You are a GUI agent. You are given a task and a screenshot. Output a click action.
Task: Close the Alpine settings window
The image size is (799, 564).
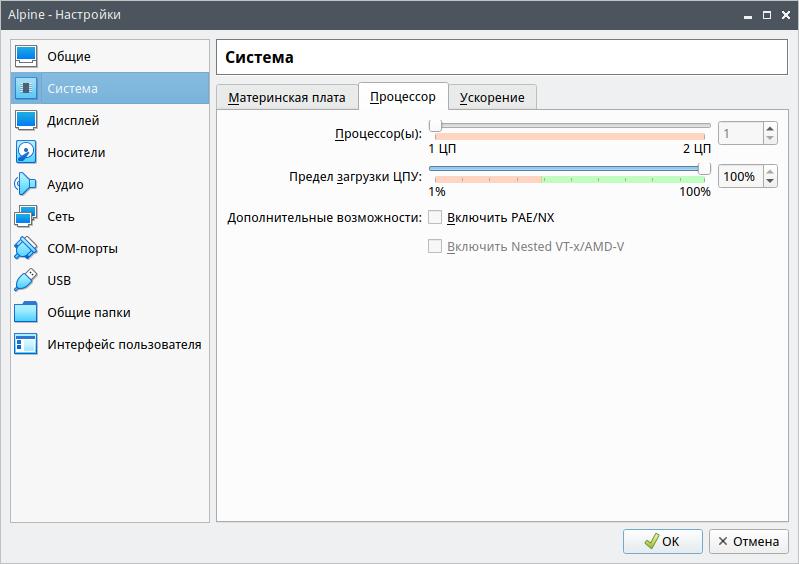786,15
